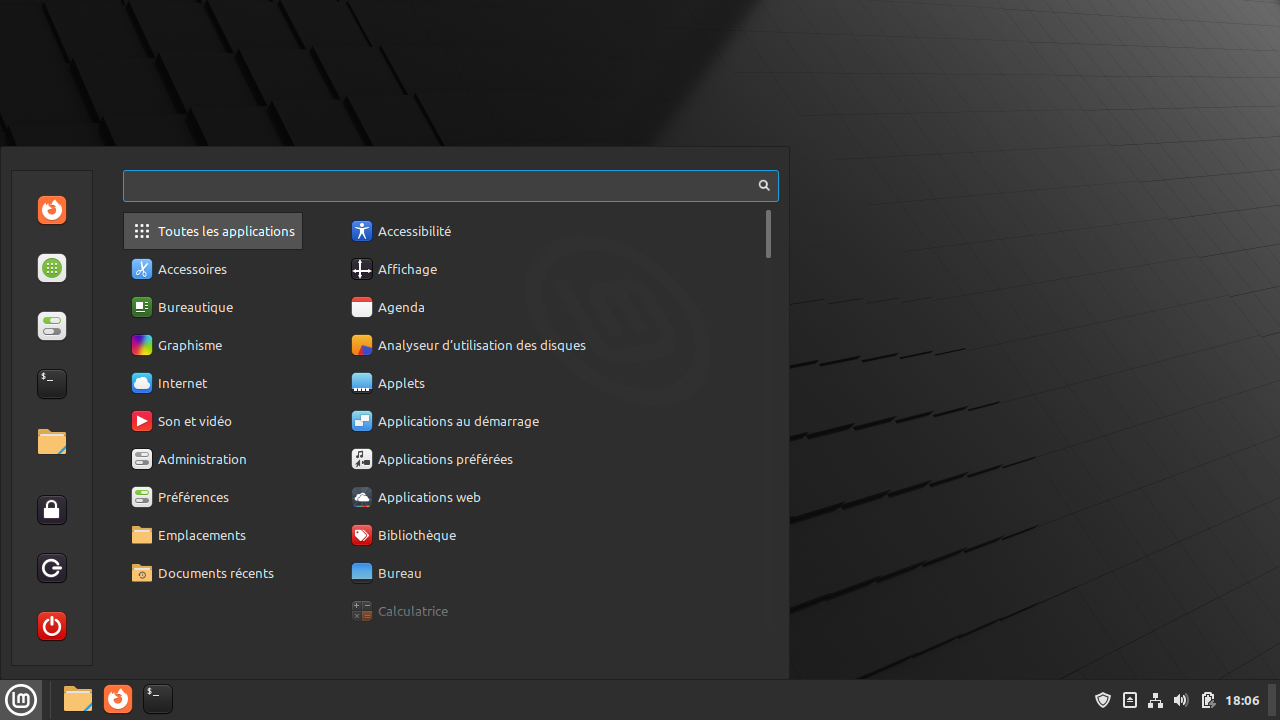This screenshot has width=1280, height=720.
Task: Open the removable media tray icon
Action: coord(1129,700)
